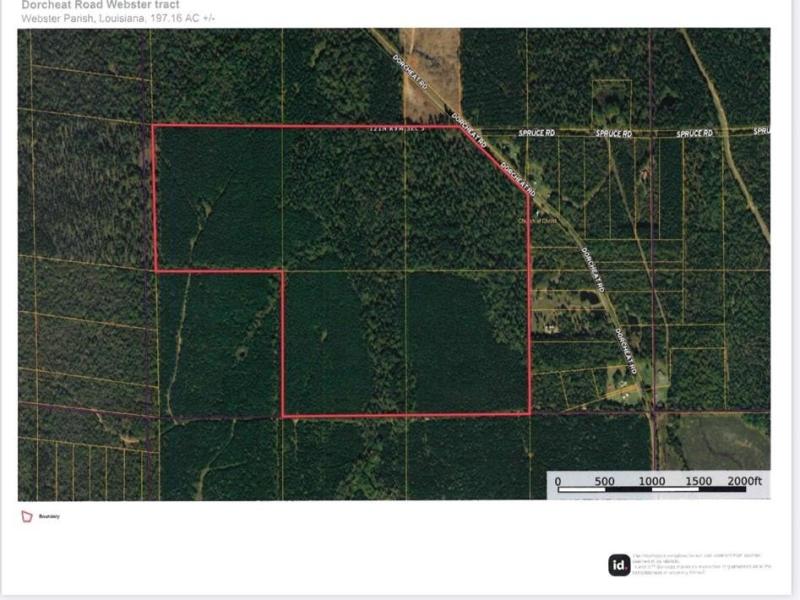The height and width of the screenshot is (600, 800).
Task: Click the red Boundary legend icon
Action: click(x=26, y=516)
